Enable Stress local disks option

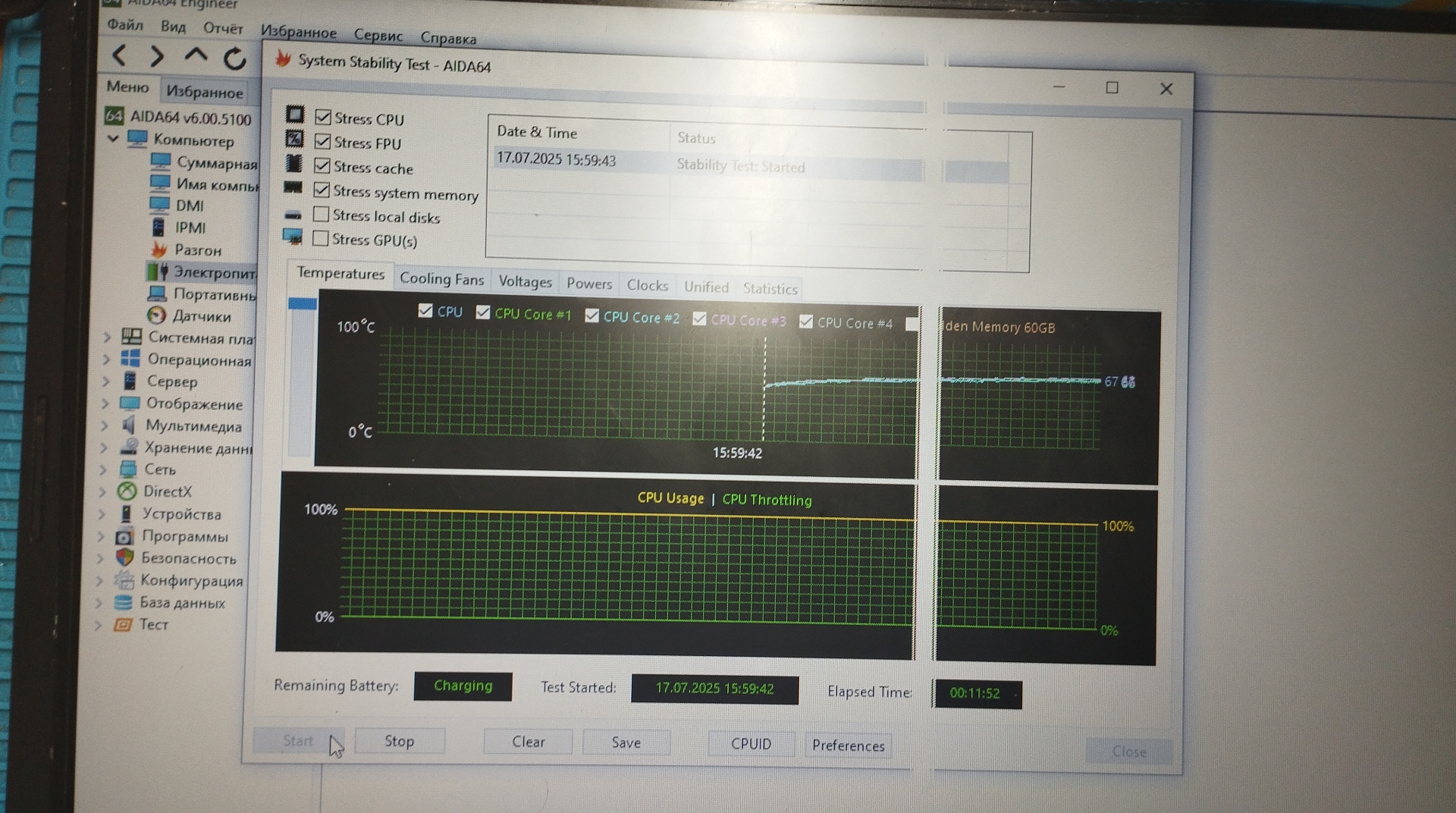point(322,215)
